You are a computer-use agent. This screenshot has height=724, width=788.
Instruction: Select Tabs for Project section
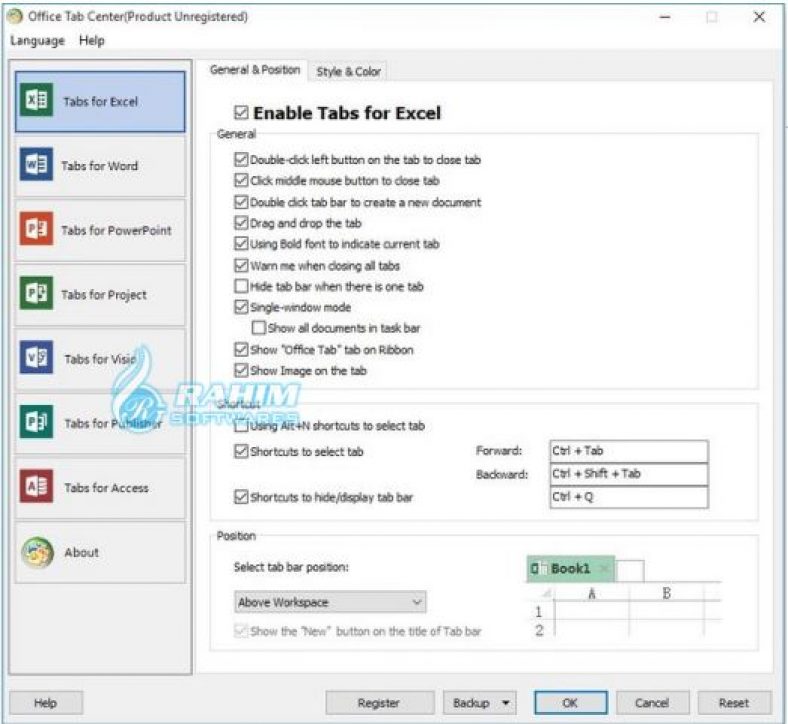point(100,294)
